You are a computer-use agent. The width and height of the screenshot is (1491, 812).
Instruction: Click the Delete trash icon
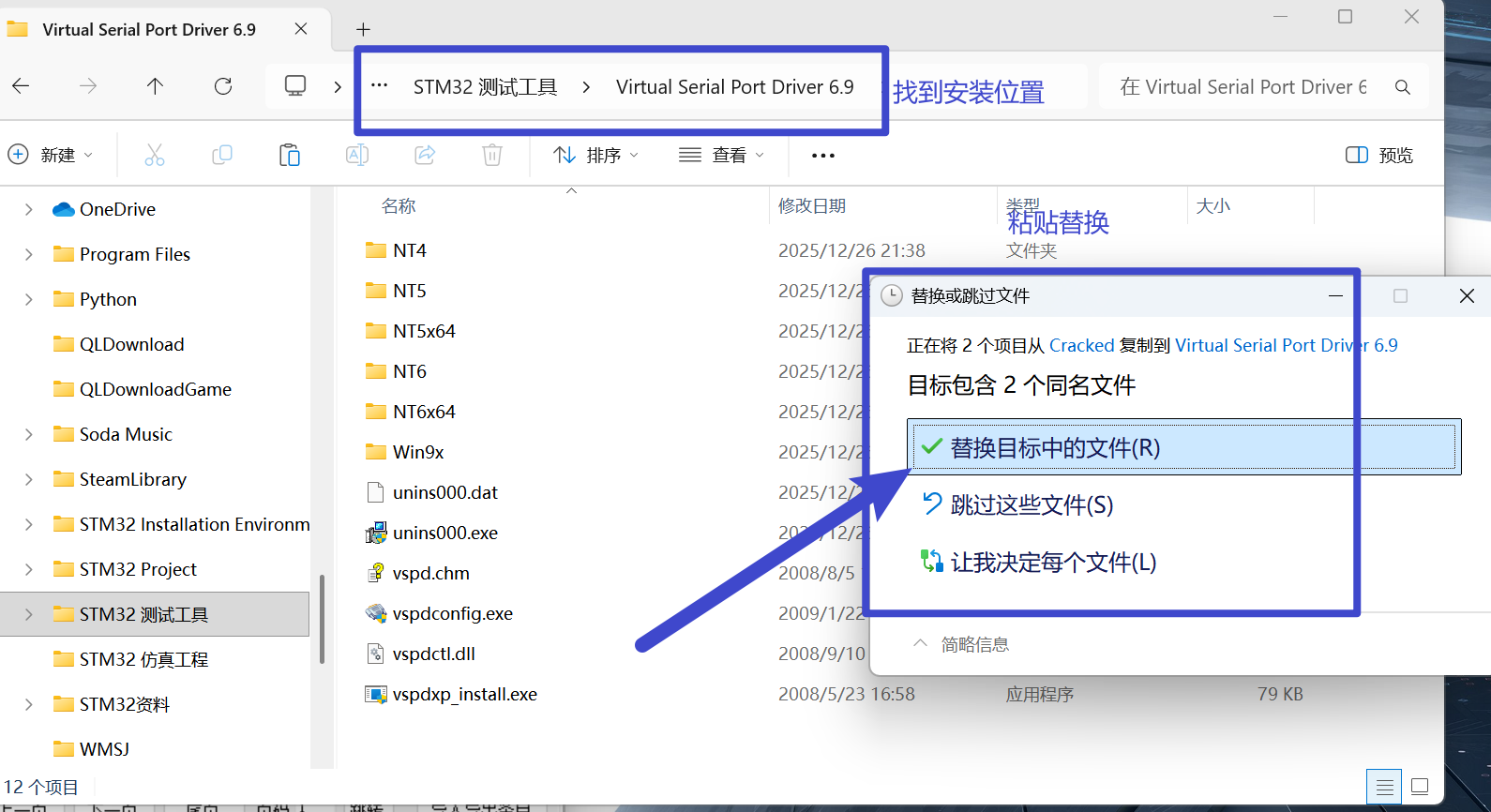pyautogui.click(x=492, y=155)
